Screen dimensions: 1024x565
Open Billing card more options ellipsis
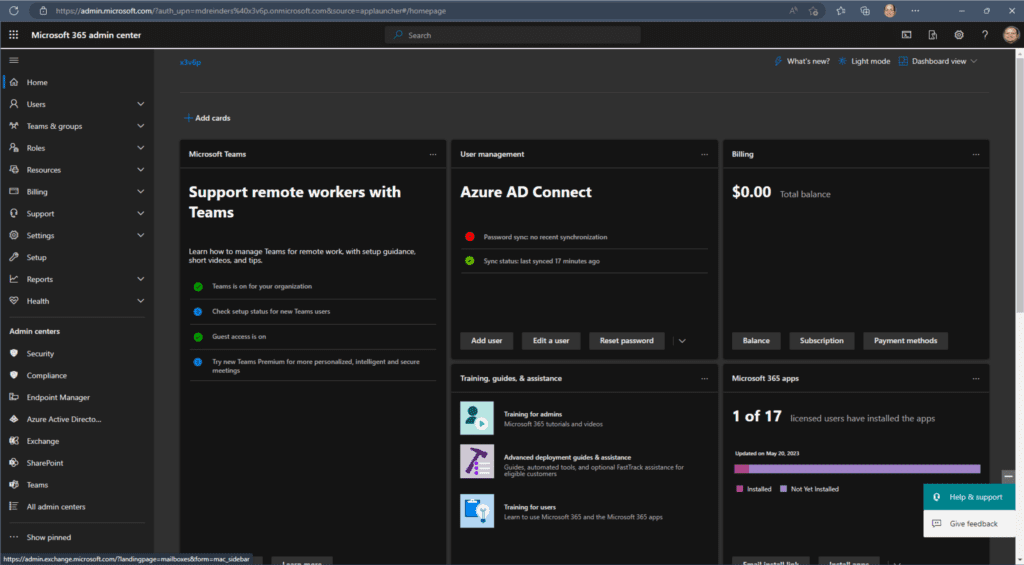pyautogui.click(x=976, y=154)
